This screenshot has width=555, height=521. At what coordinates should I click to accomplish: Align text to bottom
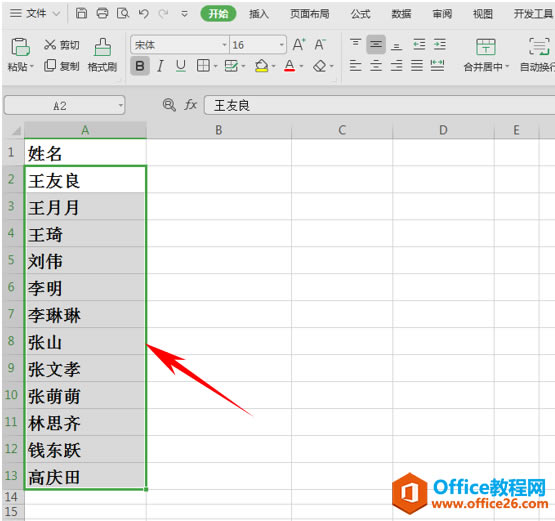396,45
